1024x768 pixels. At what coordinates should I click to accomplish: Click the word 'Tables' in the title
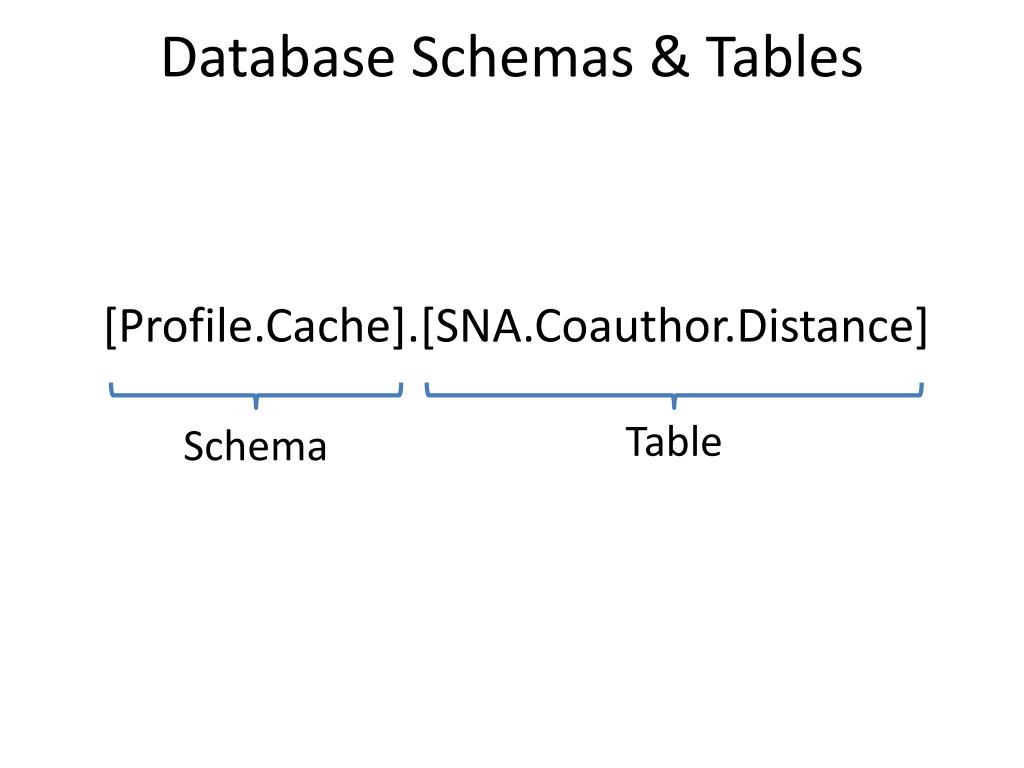(x=784, y=57)
